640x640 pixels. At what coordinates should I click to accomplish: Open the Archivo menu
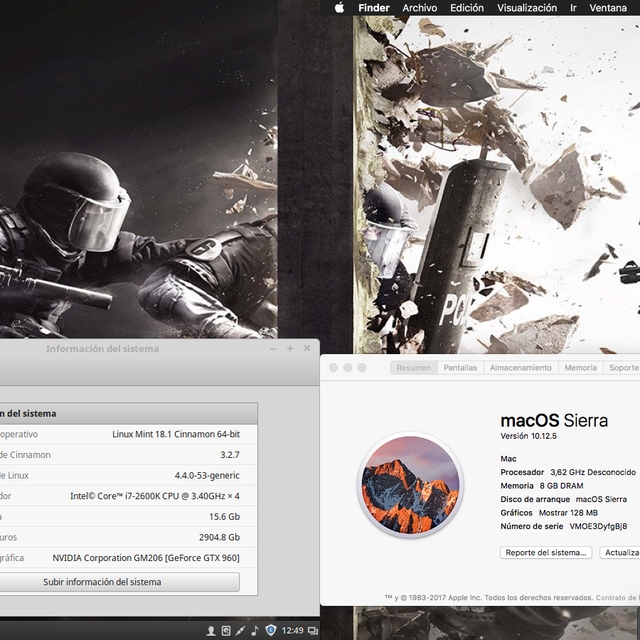[x=420, y=8]
